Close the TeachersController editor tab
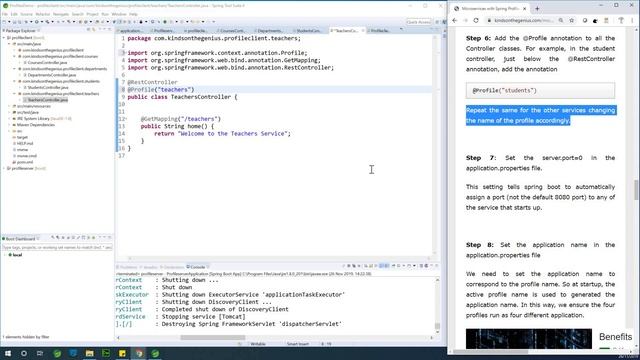 (363, 31)
